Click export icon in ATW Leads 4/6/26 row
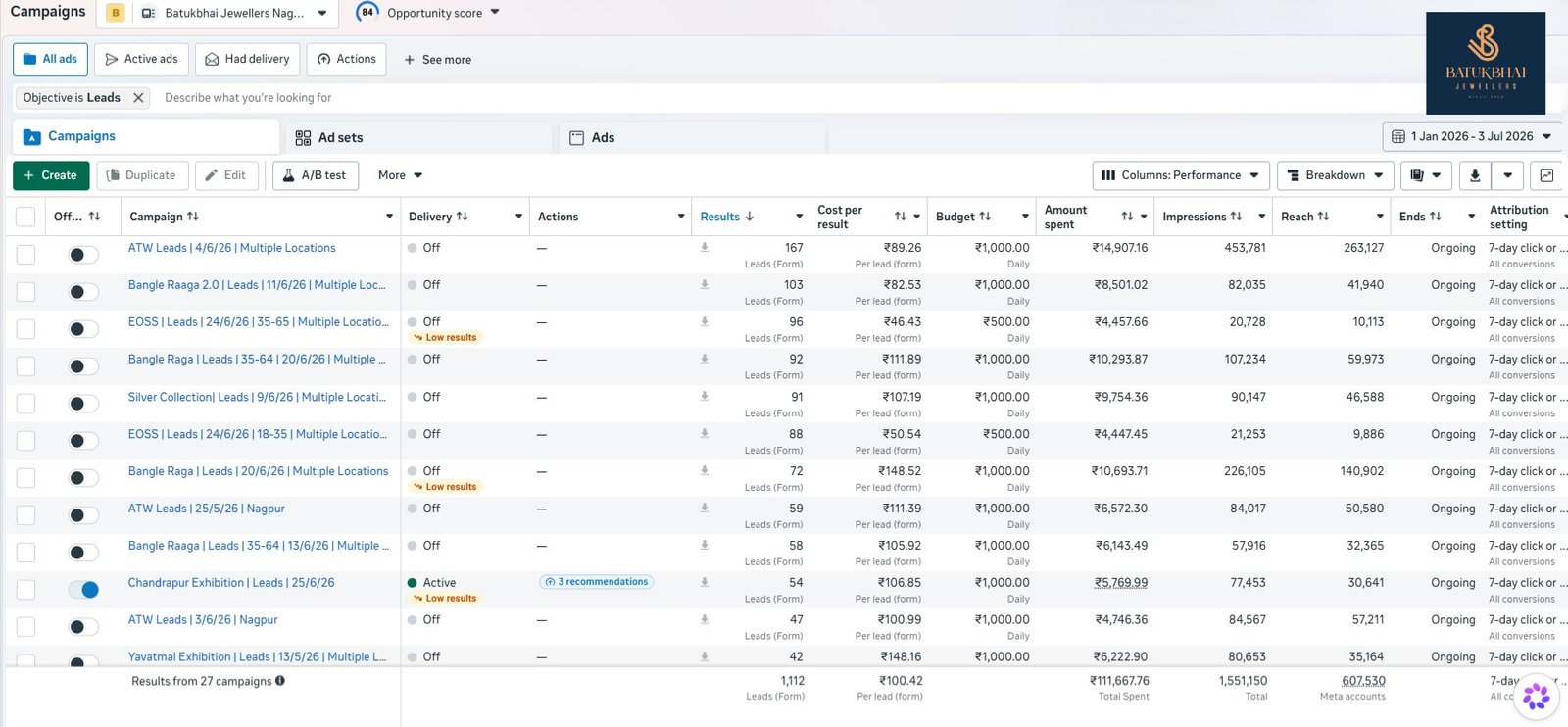 pos(704,248)
